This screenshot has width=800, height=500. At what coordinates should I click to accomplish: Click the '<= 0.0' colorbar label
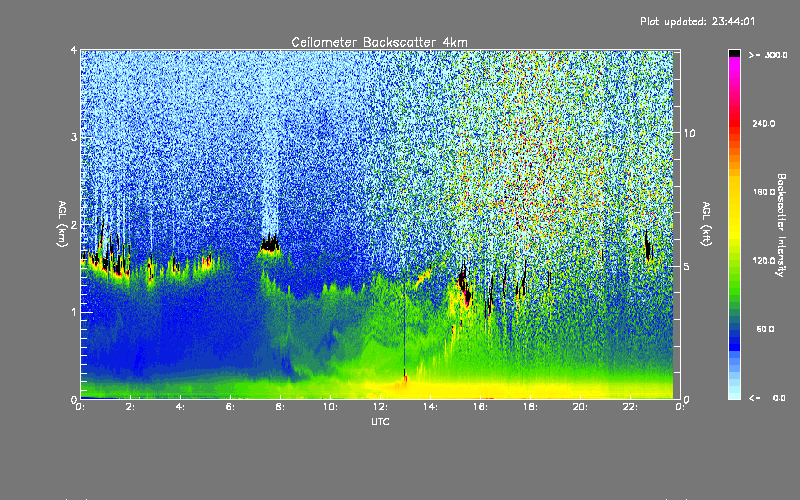coord(767,397)
